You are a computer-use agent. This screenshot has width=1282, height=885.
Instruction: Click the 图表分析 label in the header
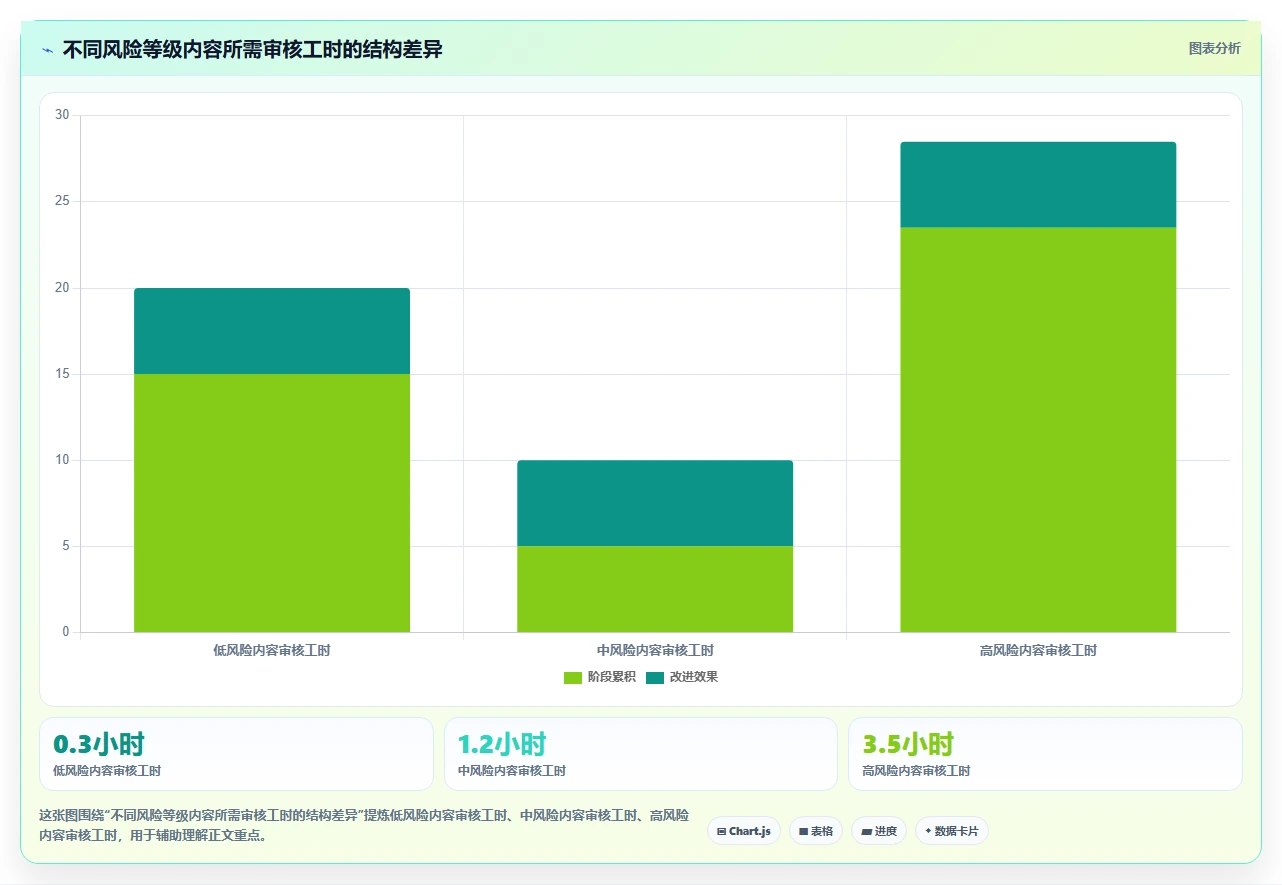click(1214, 49)
